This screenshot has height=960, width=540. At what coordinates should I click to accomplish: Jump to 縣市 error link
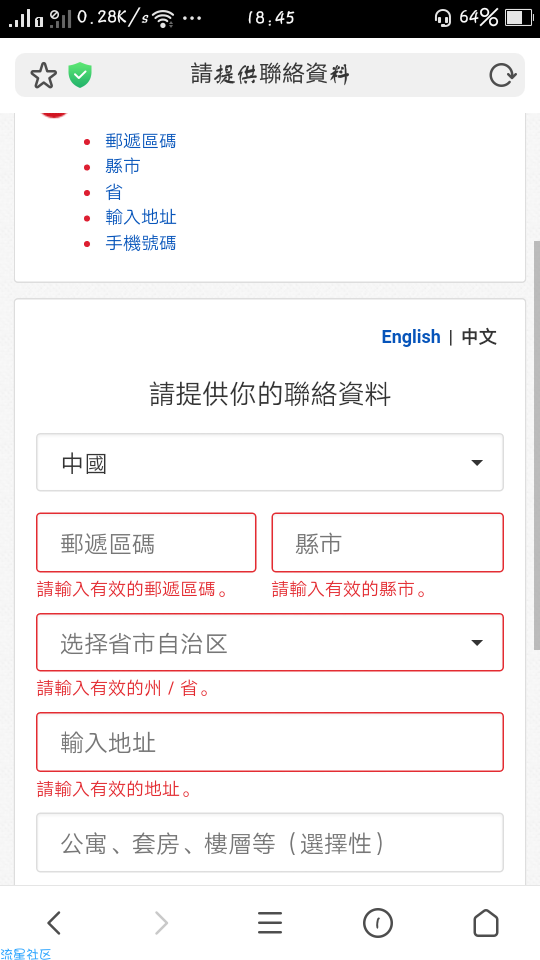click(122, 167)
